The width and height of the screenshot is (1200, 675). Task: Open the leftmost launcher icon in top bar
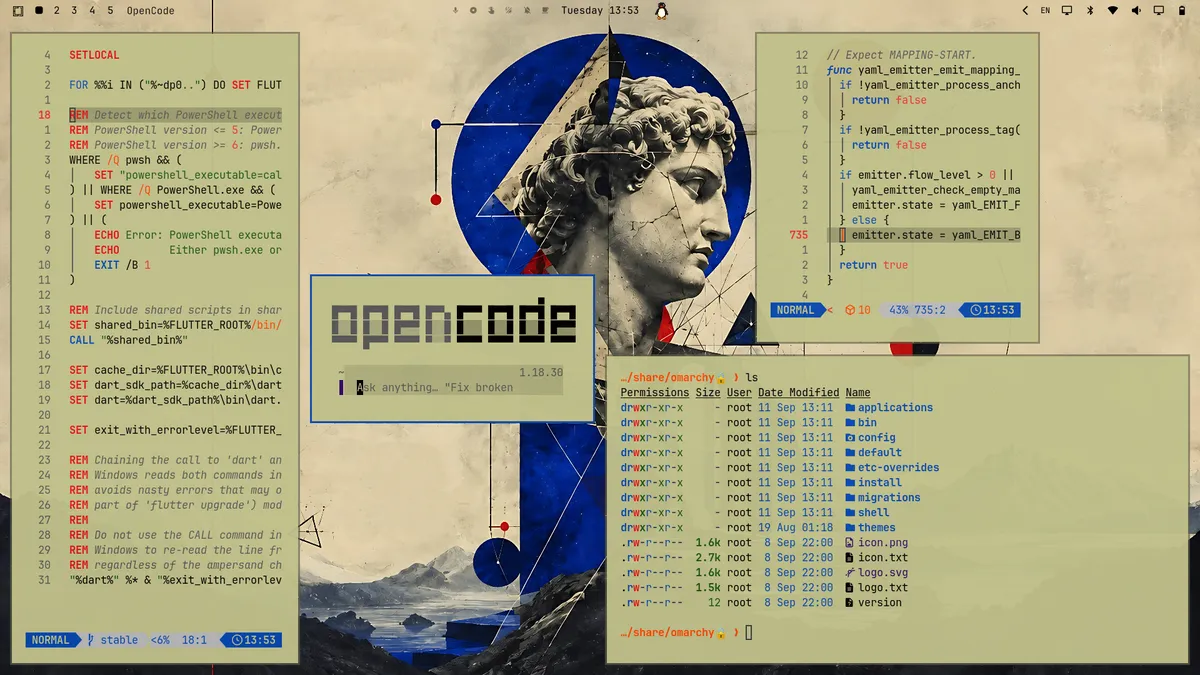pos(18,10)
